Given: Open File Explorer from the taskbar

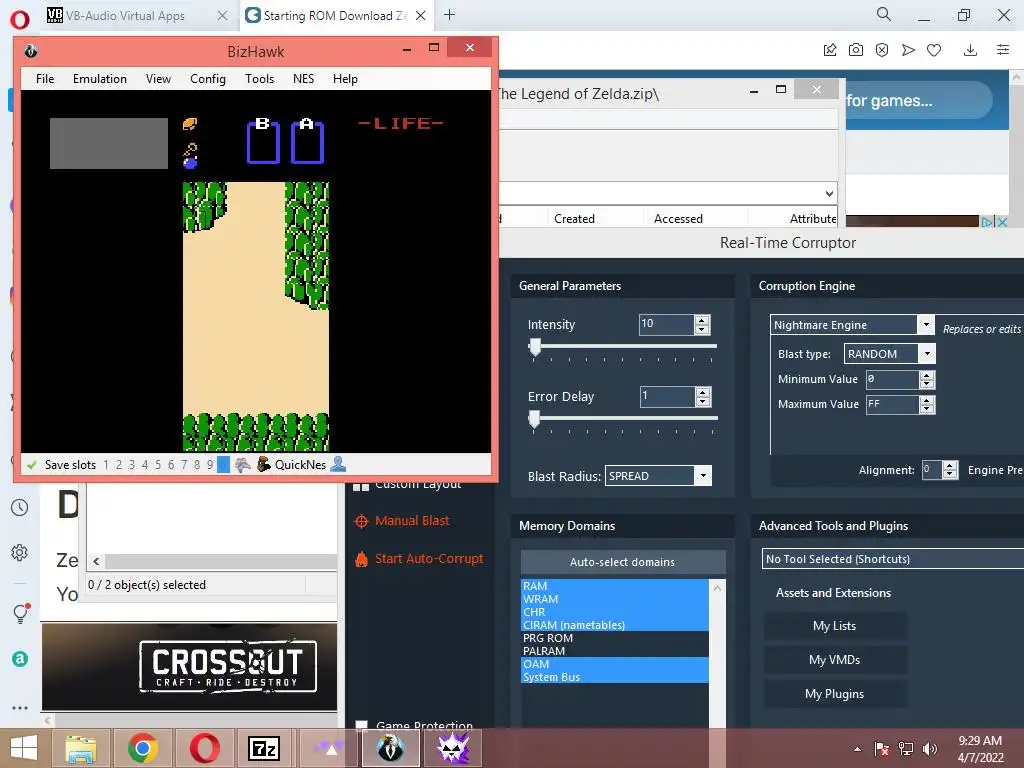Looking at the screenshot, I should (x=80, y=748).
